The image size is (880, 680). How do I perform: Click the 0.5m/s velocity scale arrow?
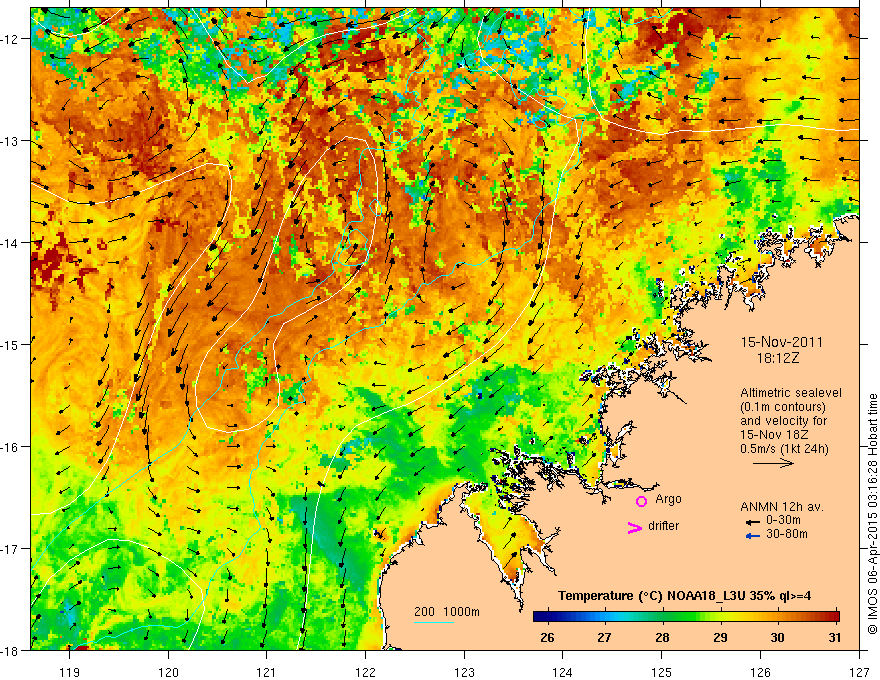point(773,463)
